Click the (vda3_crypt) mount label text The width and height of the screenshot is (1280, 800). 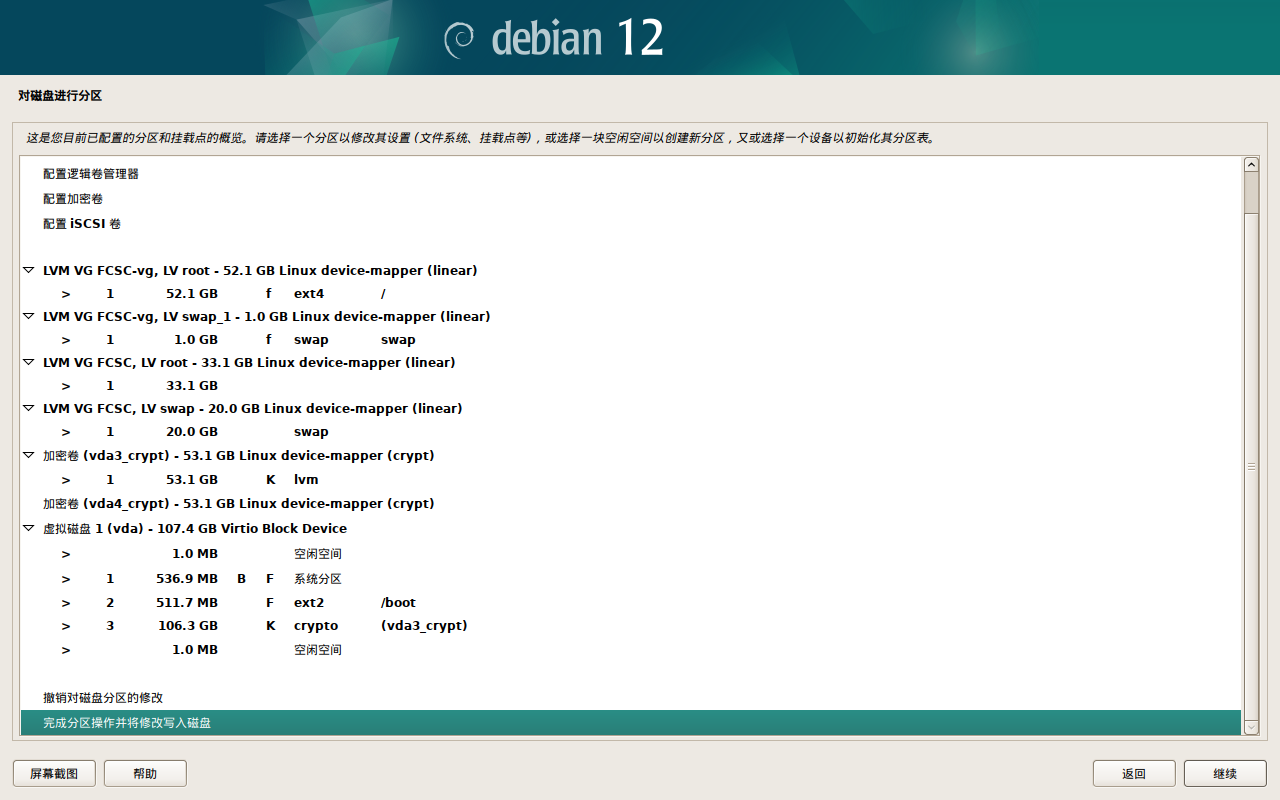click(424, 626)
